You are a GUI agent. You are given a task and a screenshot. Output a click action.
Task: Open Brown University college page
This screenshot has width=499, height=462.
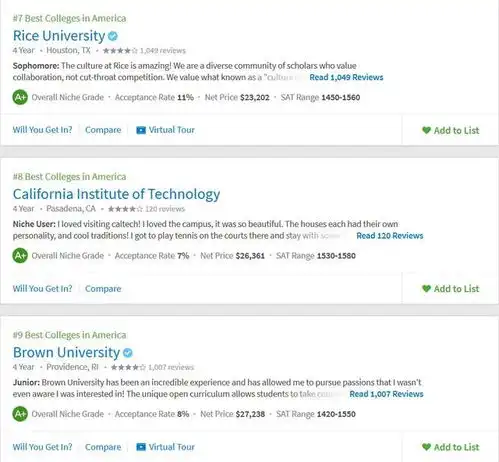point(66,352)
